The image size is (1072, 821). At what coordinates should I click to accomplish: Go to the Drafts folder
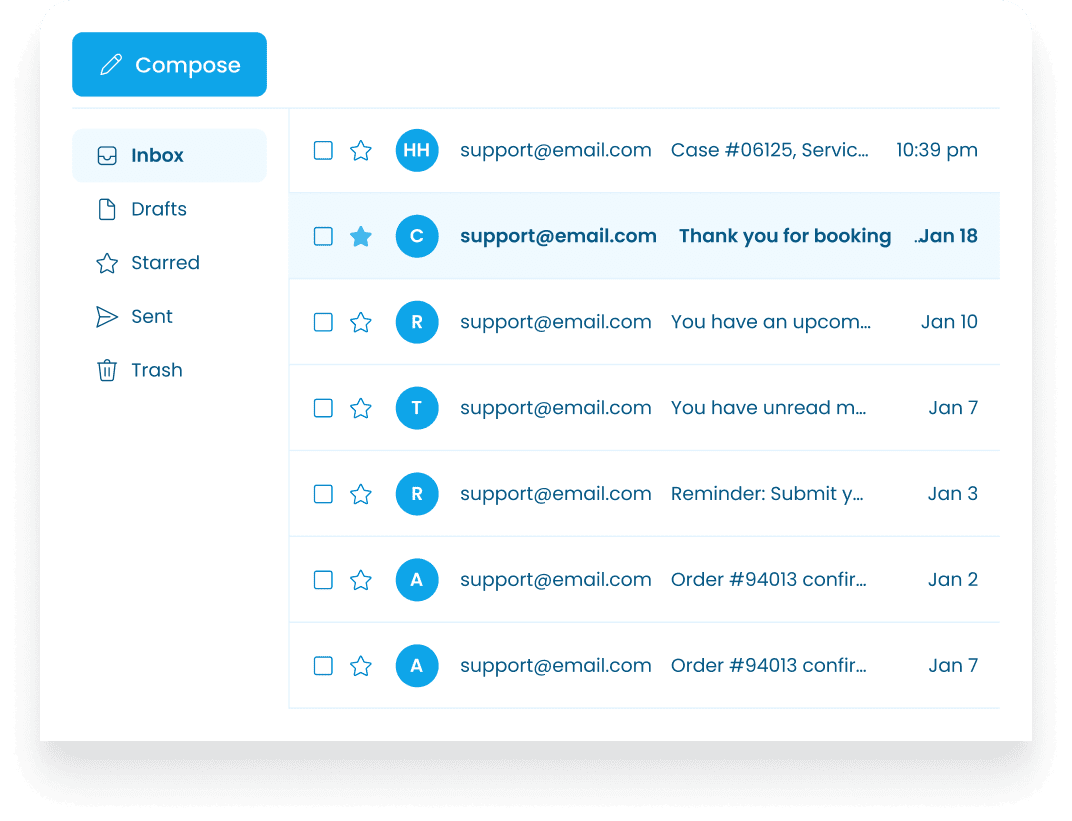[x=158, y=209]
